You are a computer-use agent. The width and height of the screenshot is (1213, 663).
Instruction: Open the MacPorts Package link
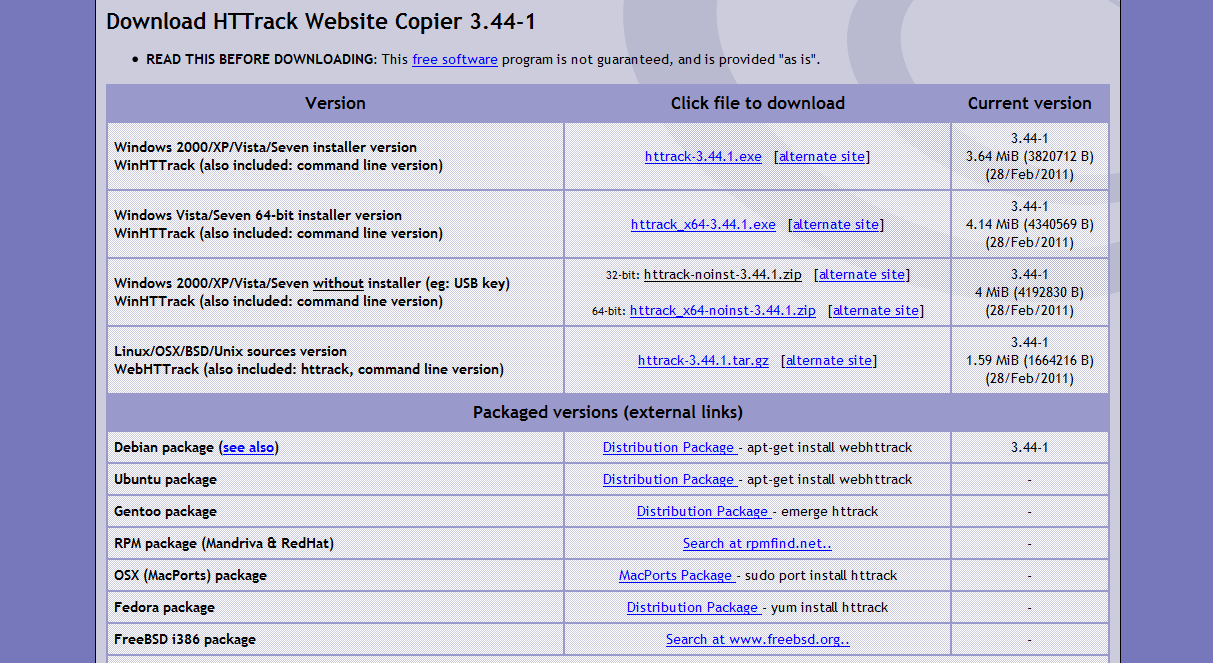[677, 575]
